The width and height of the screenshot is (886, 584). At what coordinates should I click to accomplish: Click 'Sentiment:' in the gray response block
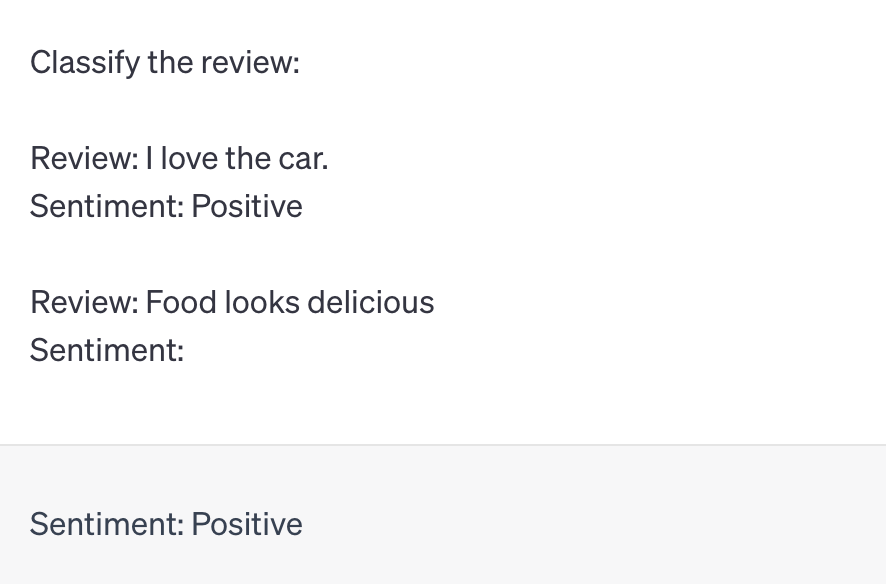[x=107, y=524]
